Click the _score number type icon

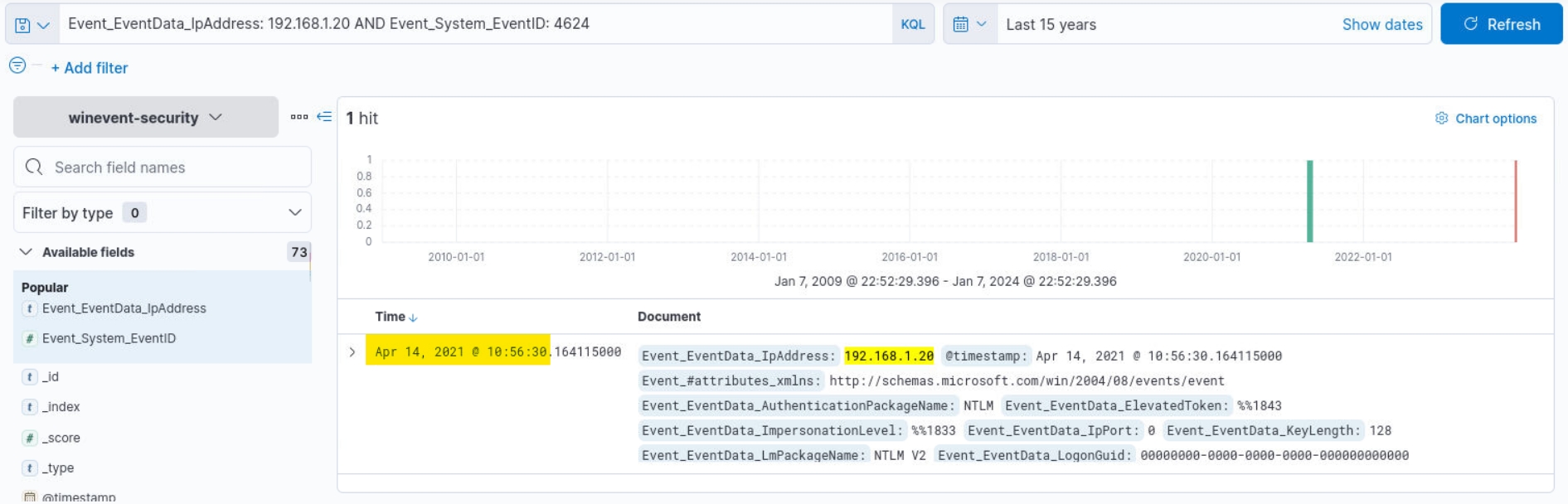click(30, 438)
